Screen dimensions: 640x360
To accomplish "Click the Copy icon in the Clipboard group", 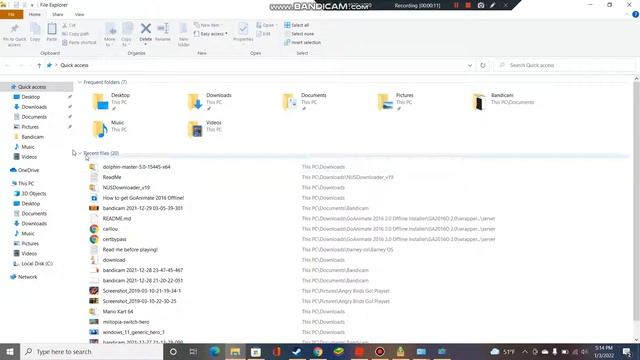I will [x=35, y=32].
